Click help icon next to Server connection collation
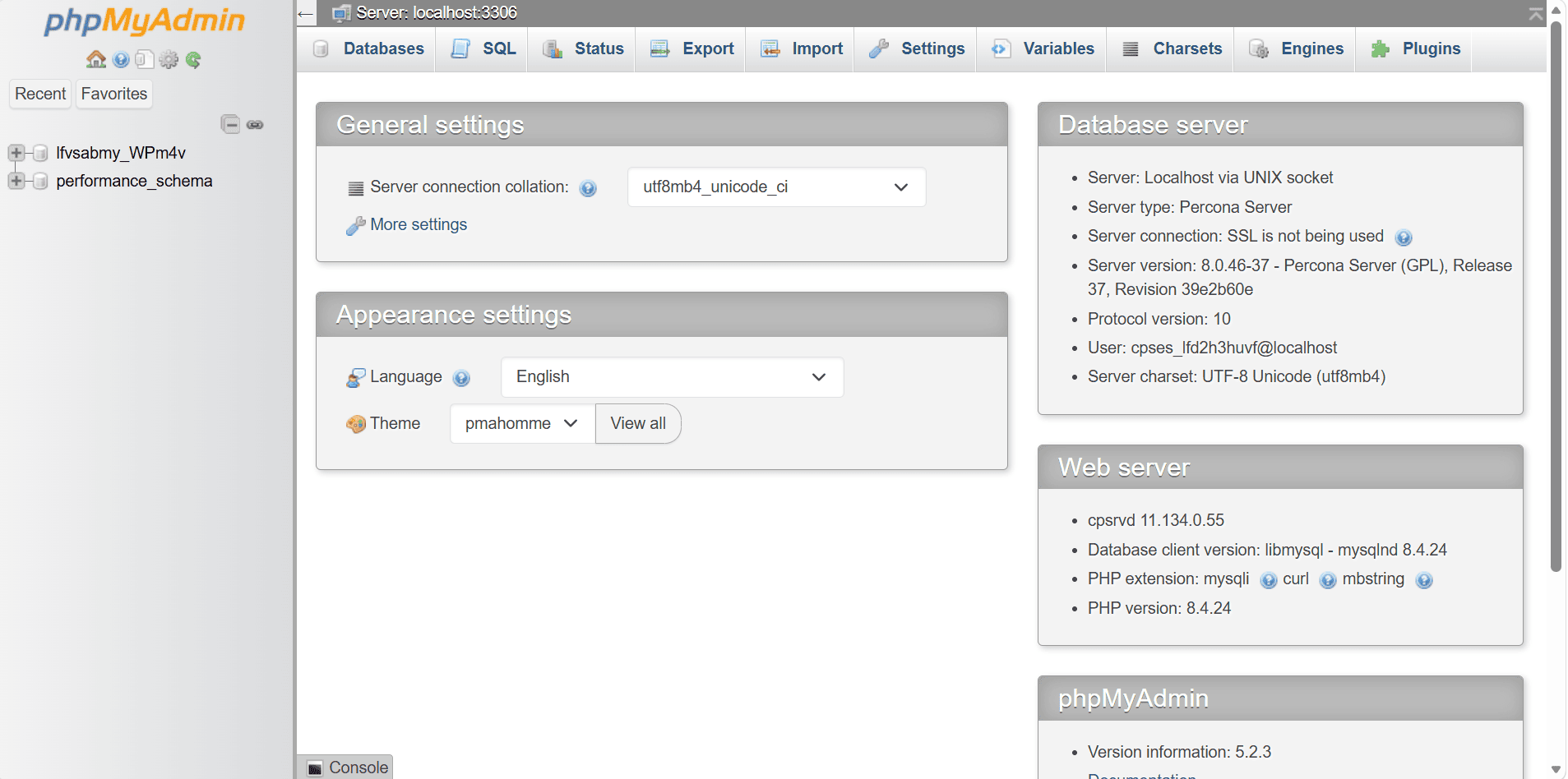1568x779 pixels. pyautogui.click(x=588, y=188)
